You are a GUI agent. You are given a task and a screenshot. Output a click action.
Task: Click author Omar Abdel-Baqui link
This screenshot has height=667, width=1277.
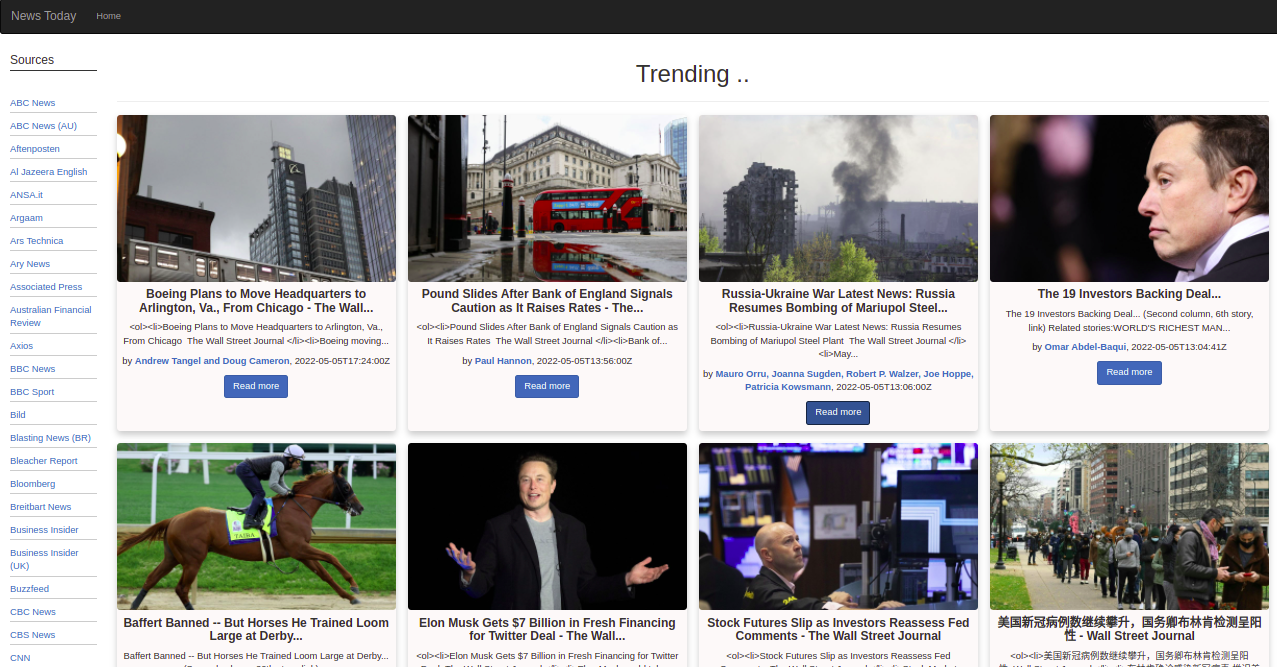[1085, 347]
